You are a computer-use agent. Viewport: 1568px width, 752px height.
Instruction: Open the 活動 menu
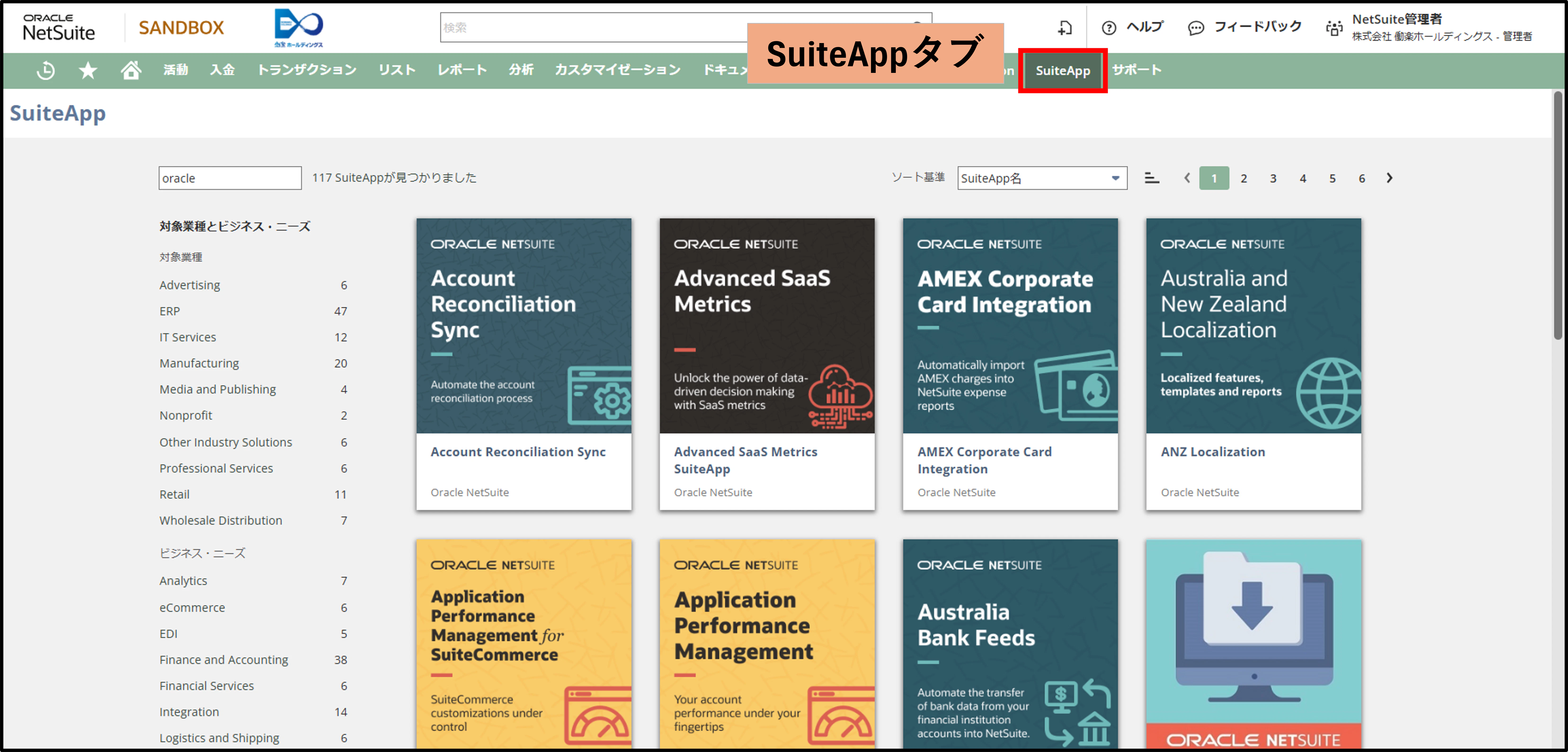(175, 71)
